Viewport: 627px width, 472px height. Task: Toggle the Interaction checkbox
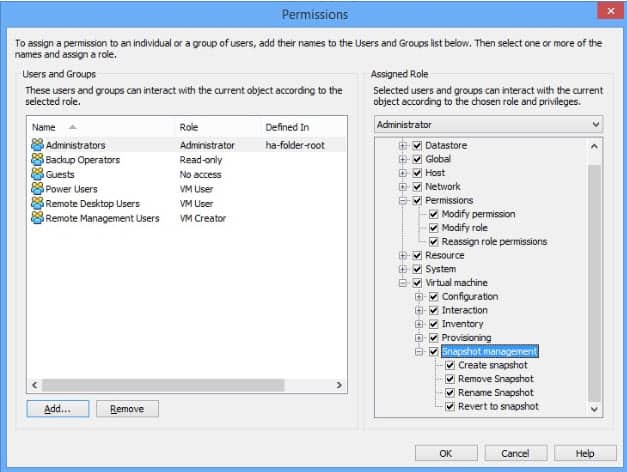click(x=433, y=310)
